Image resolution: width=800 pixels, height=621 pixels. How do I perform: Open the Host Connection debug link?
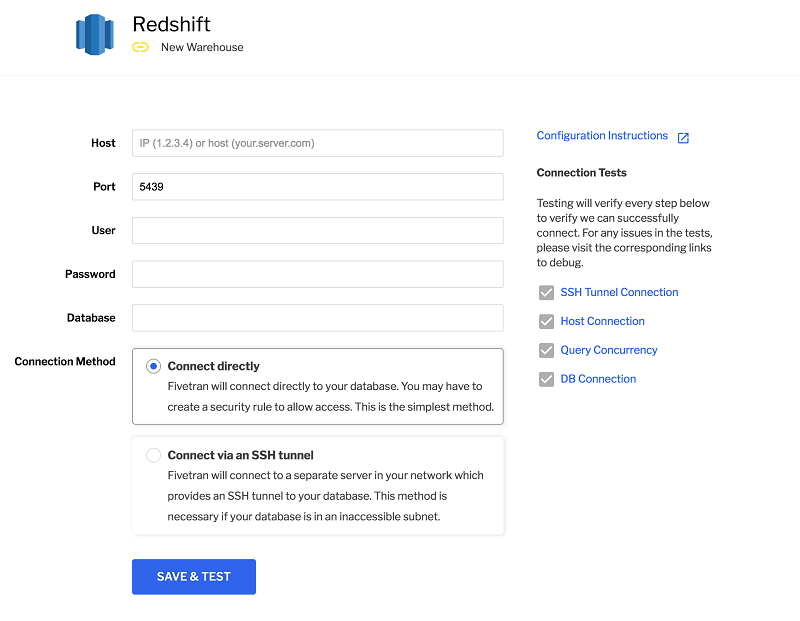point(603,321)
